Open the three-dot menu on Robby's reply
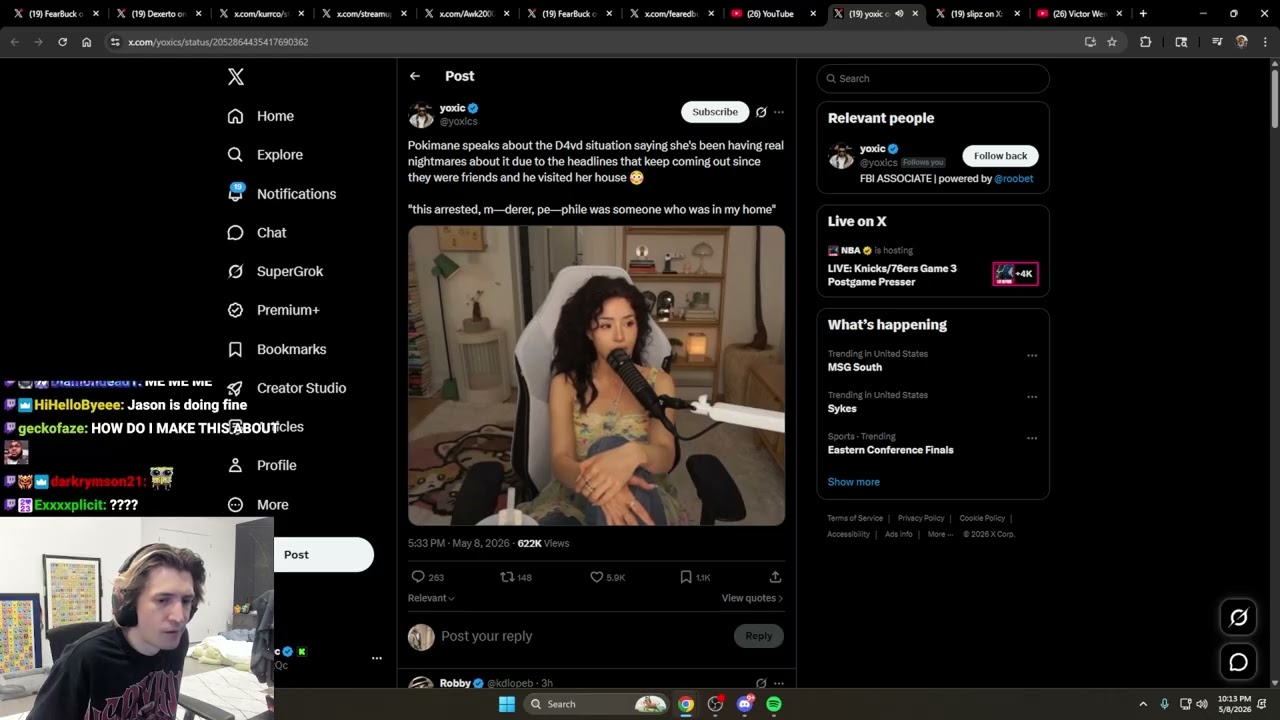This screenshot has height=720, width=1280. click(x=779, y=683)
